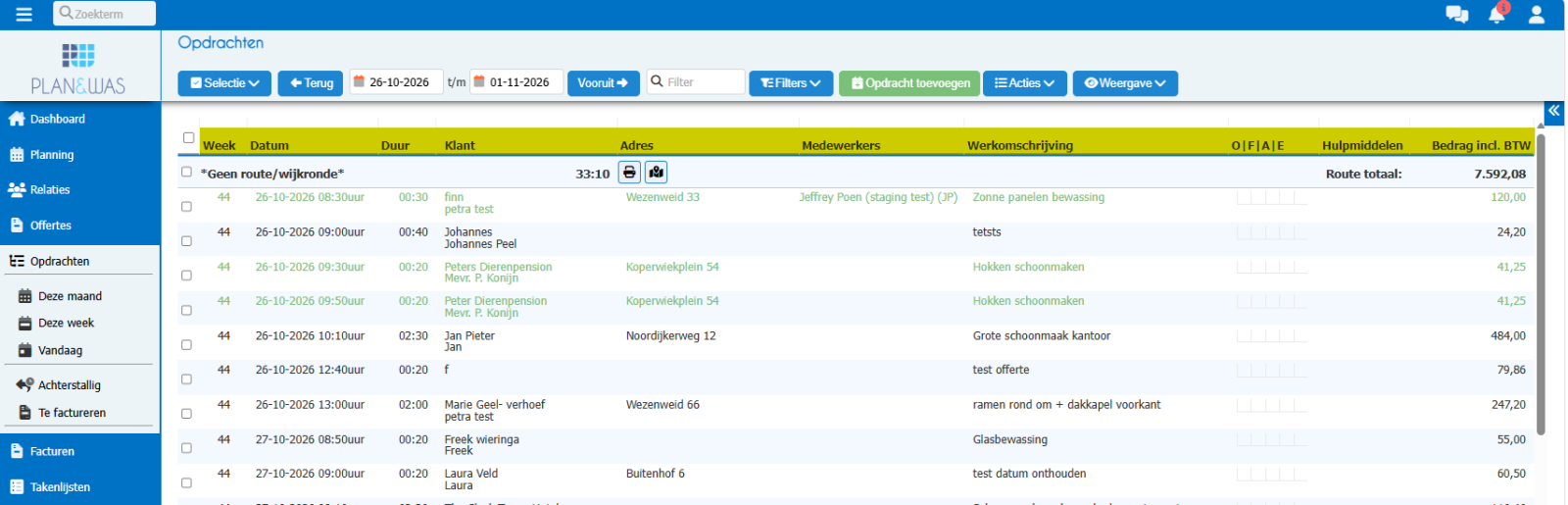Click the print icon for the route
This screenshot has height=505, width=1568.
pyautogui.click(x=629, y=173)
